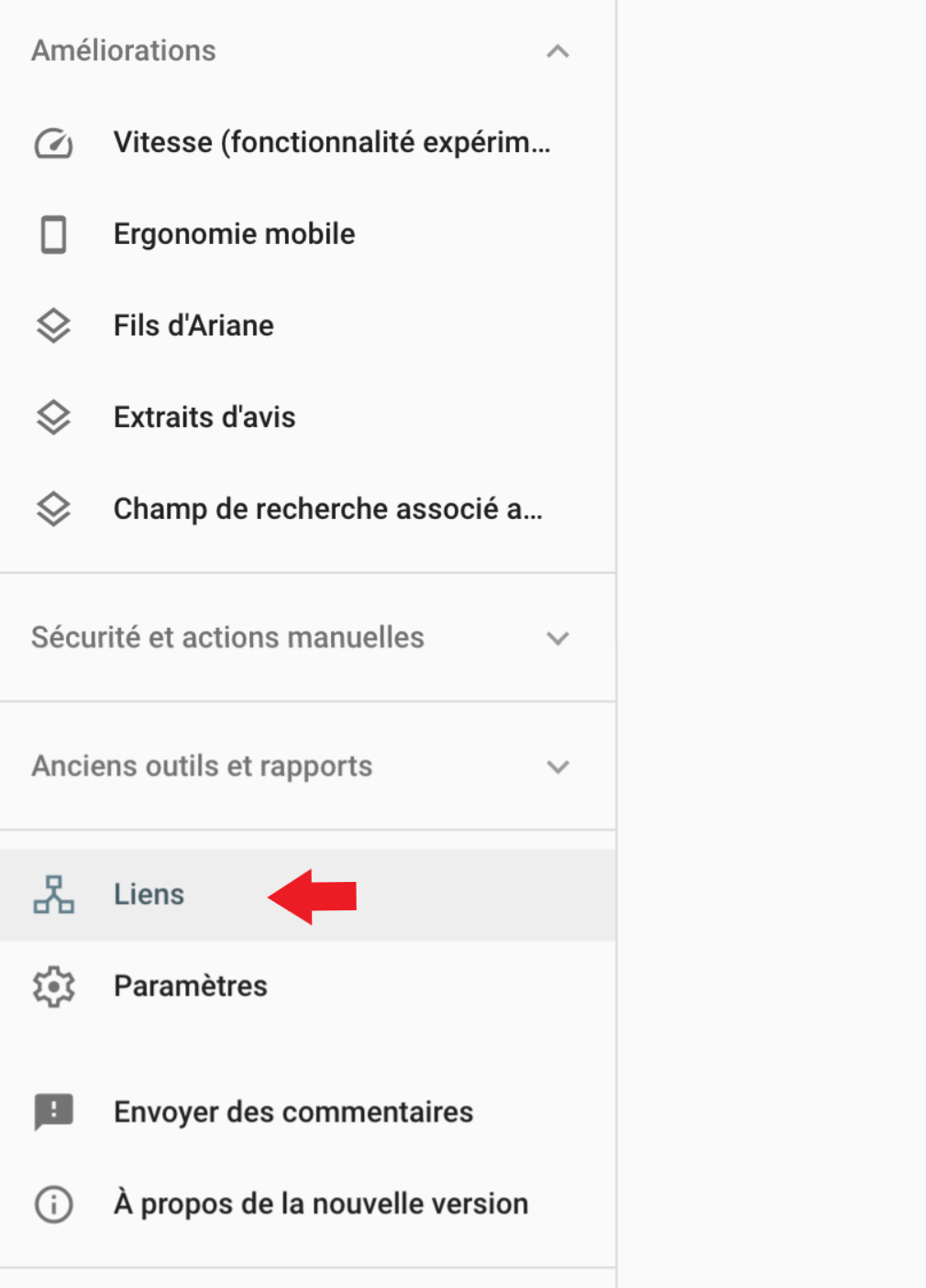Open the Fils d'Ariane report
The width and height of the screenshot is (926, 1288).
[193, 325]
